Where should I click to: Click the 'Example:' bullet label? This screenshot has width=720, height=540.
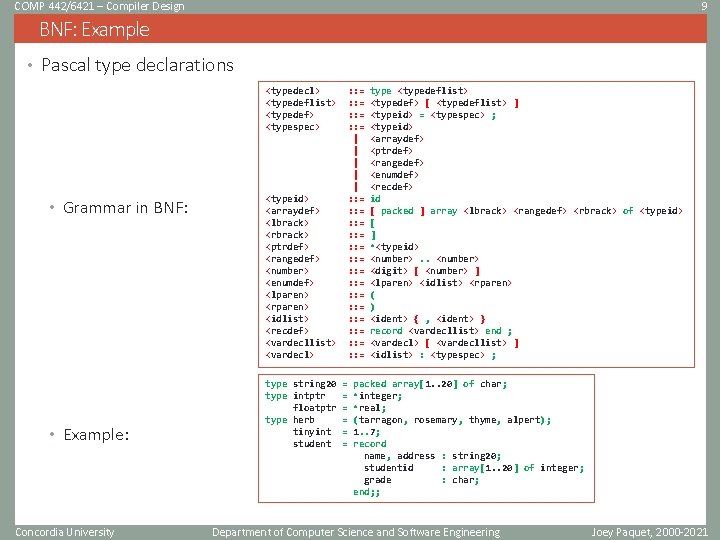[x=96, y=434]
